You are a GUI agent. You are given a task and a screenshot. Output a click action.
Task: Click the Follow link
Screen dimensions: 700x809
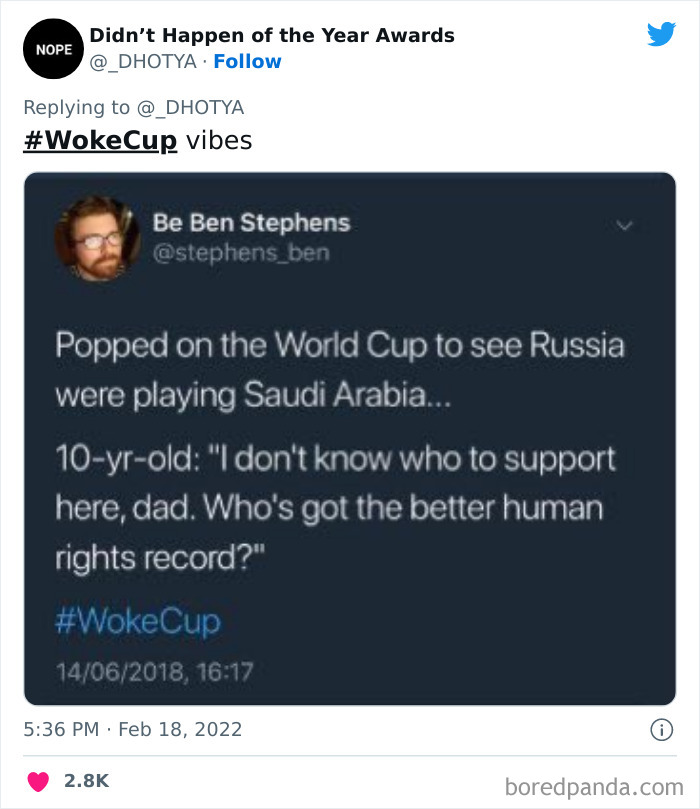[248, 62]
